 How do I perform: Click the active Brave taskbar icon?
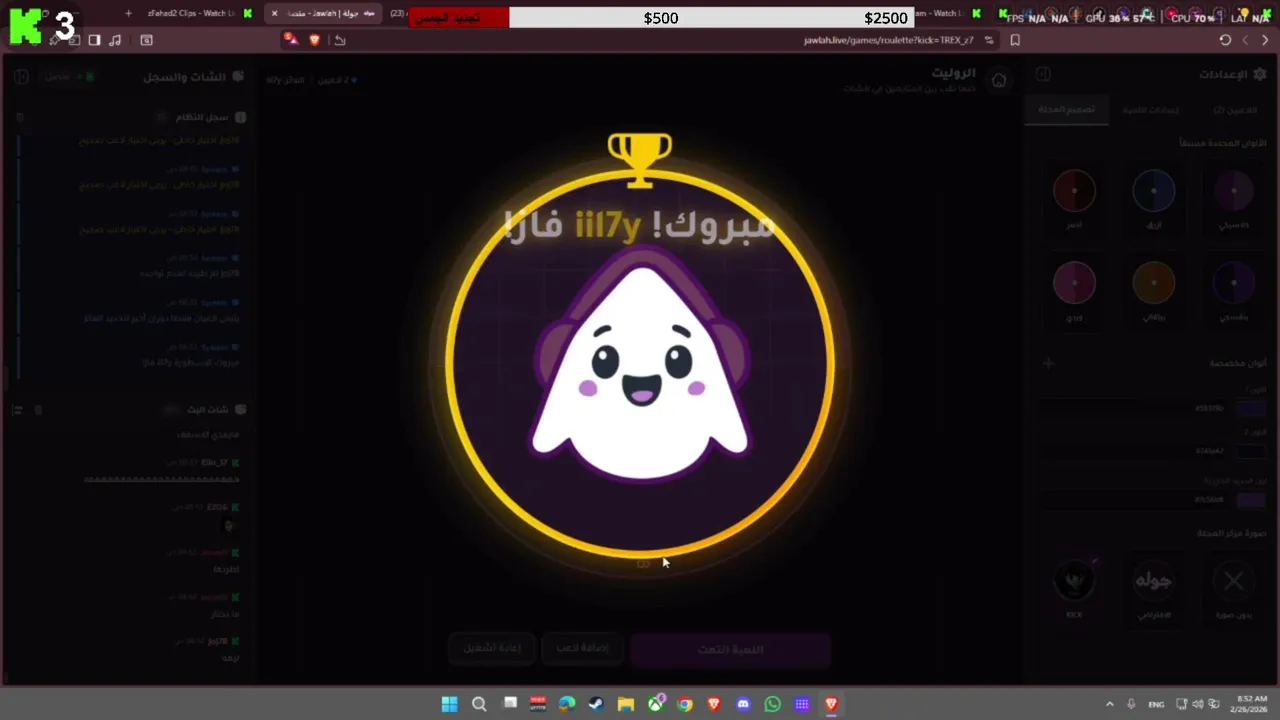click(831, 704)
